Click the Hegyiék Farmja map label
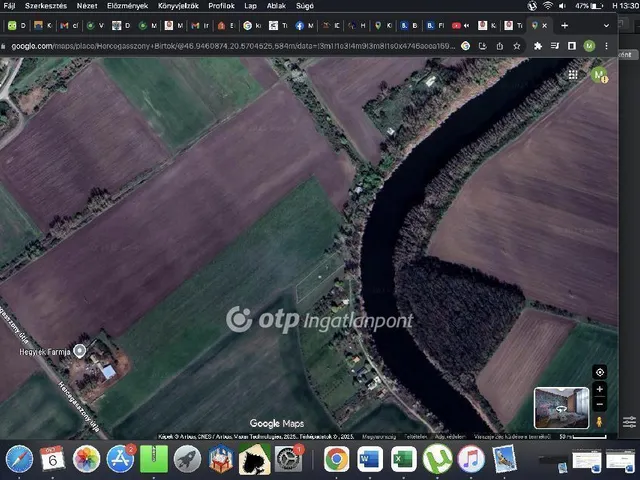 click(x=45, y=351)
